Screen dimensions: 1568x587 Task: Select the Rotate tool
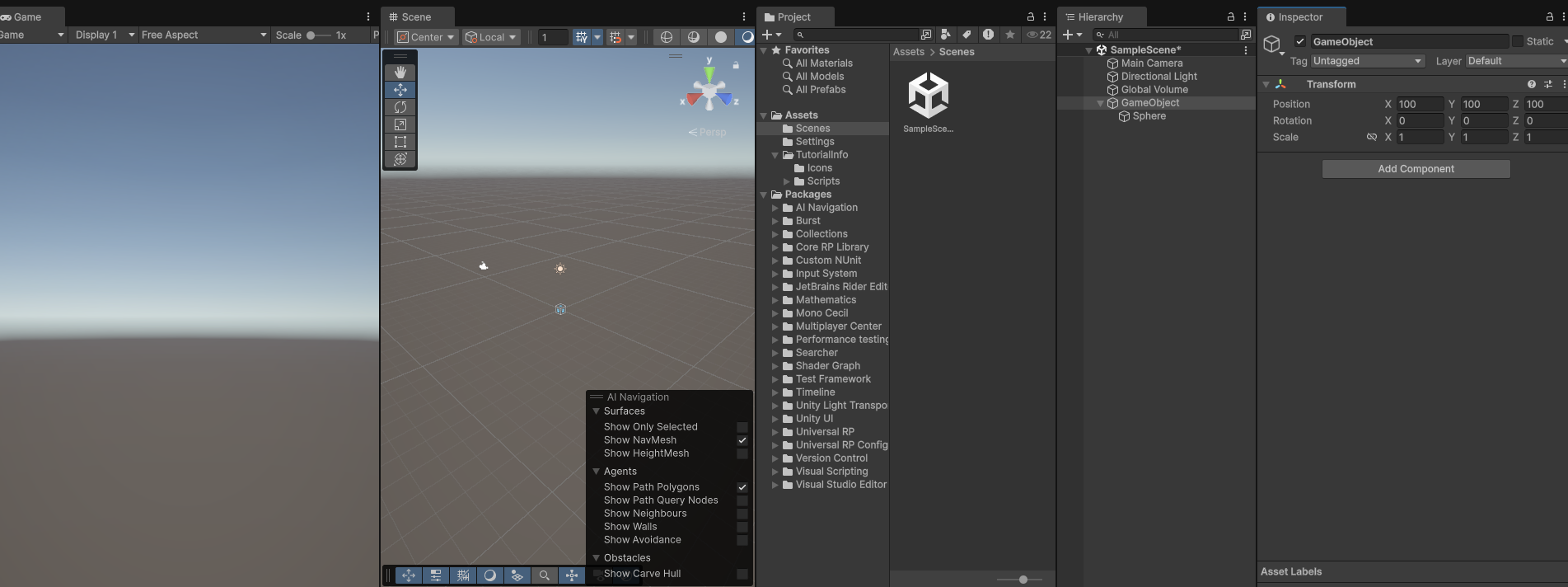coord(400,107)
